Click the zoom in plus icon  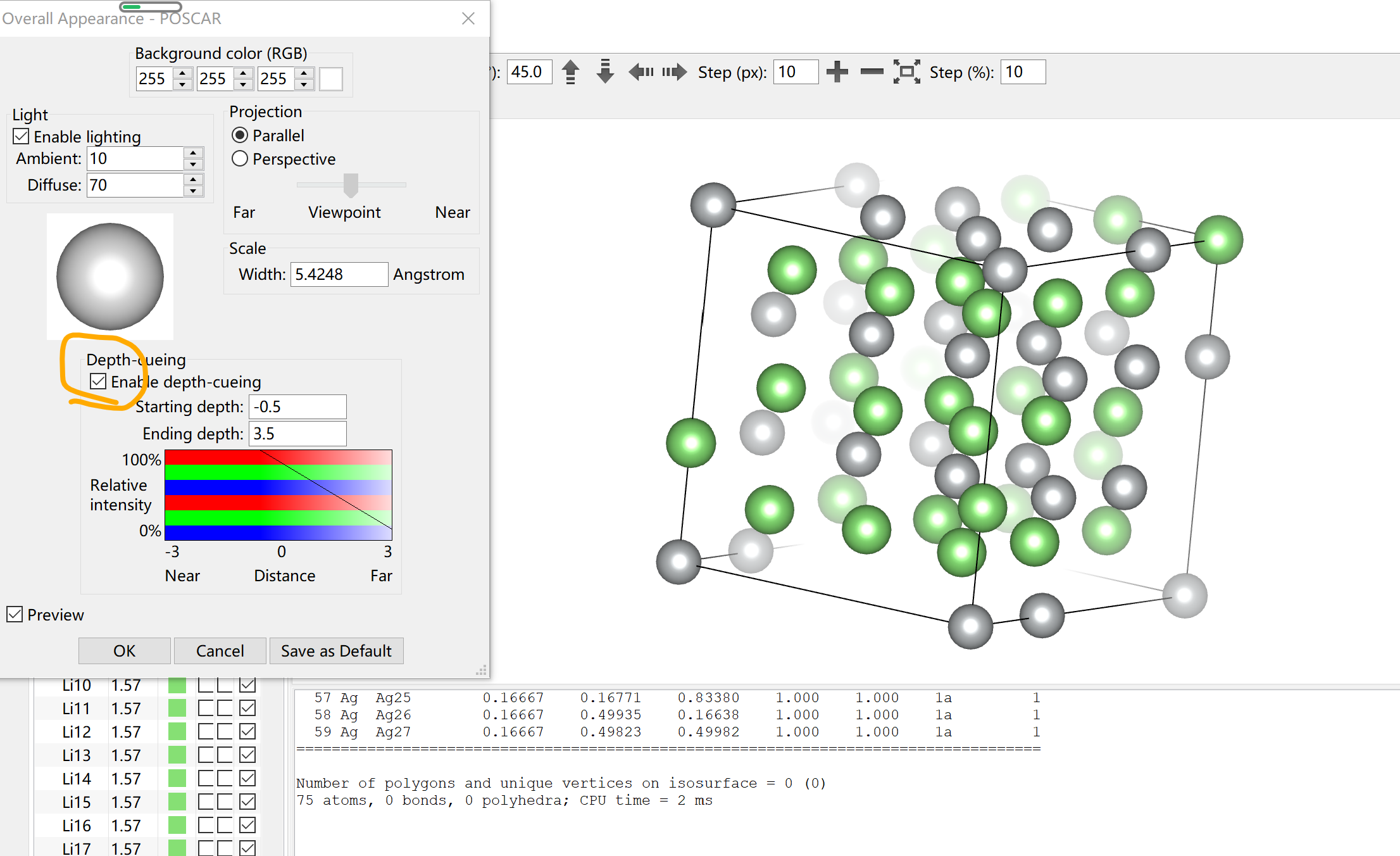point(837,72)
